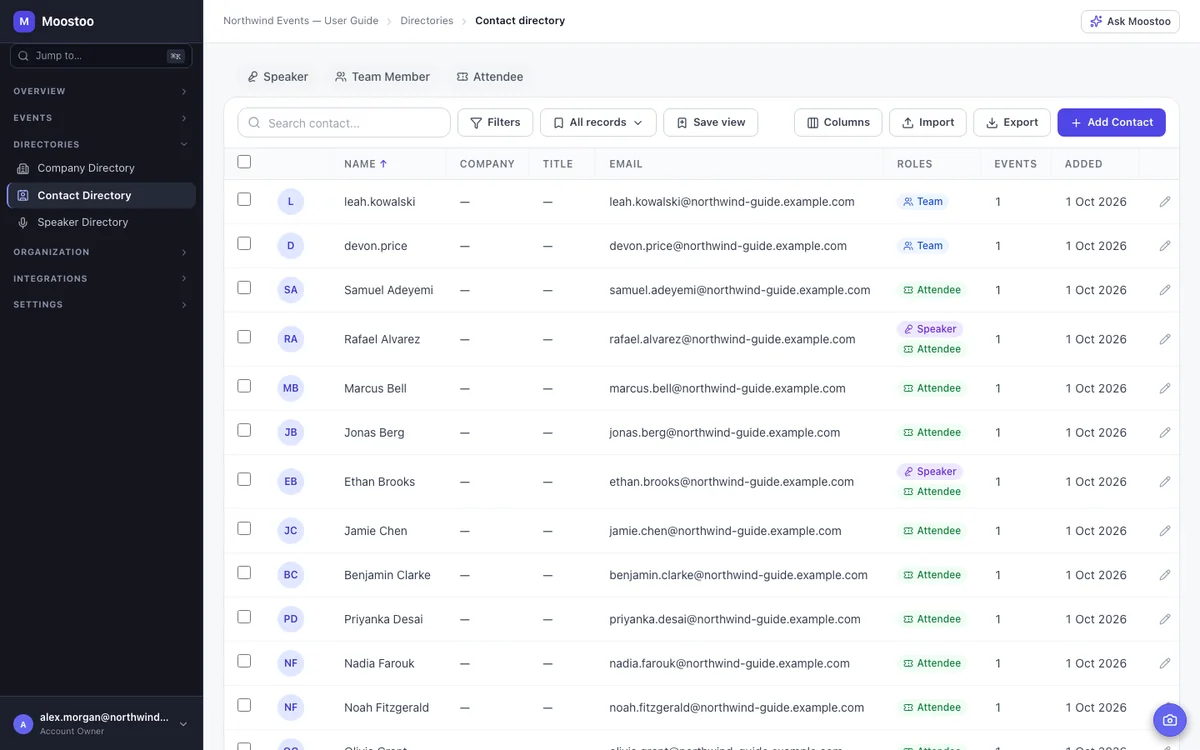Edit Ethan Brooks via pencil icon
The image size is (1200, 750).
(x=1165, y=482)
